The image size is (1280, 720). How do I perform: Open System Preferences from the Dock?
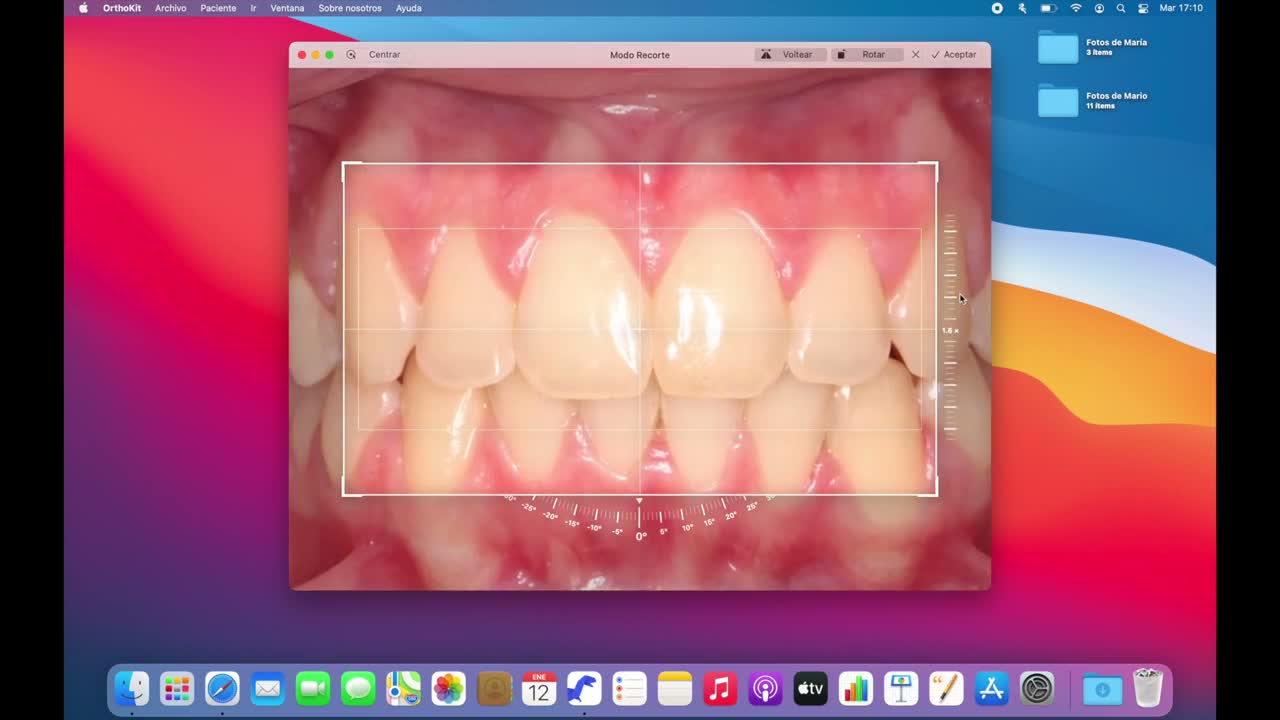point(1037,688)
